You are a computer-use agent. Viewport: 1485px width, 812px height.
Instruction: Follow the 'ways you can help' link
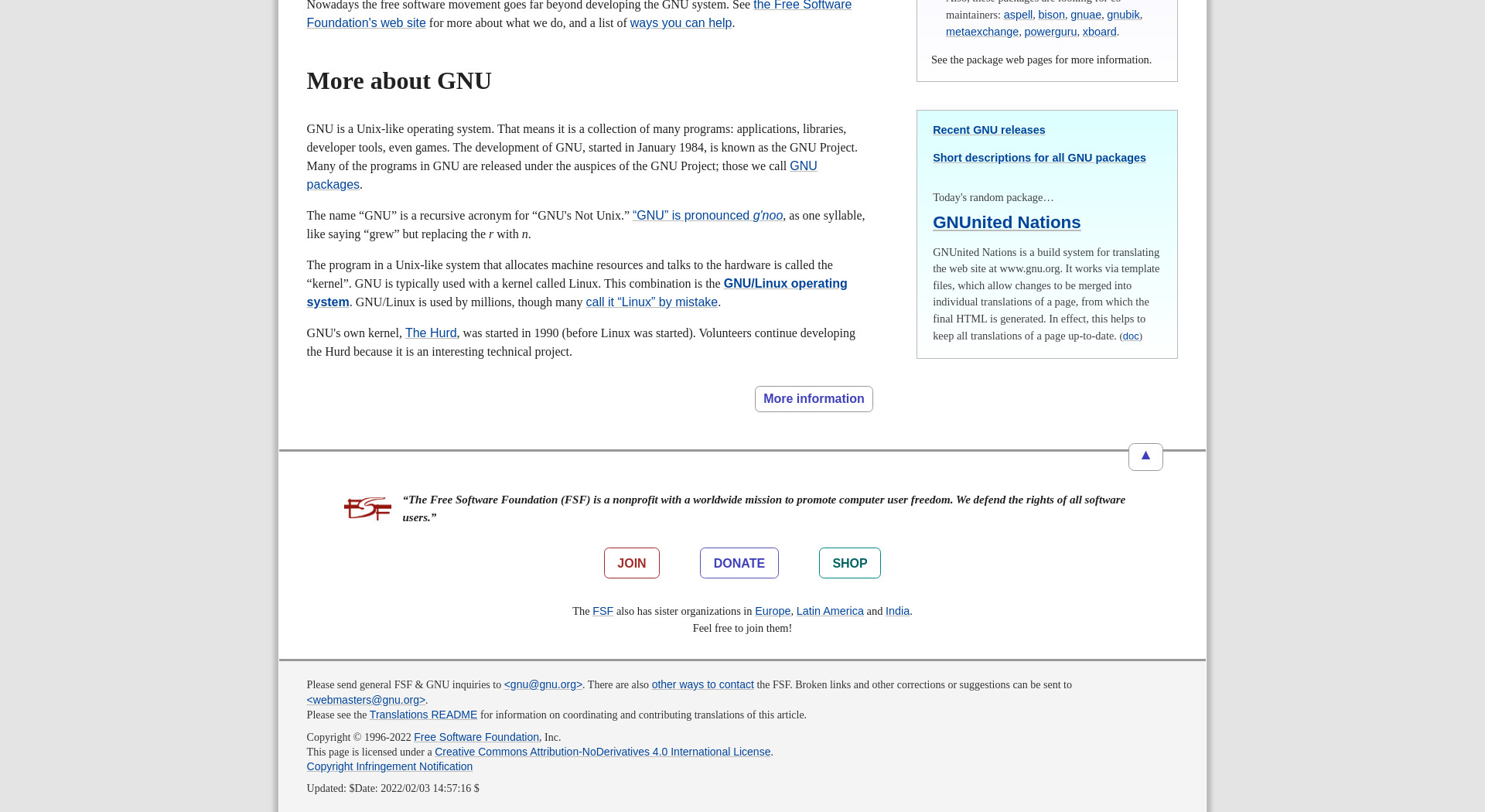(x=681, y=23)
